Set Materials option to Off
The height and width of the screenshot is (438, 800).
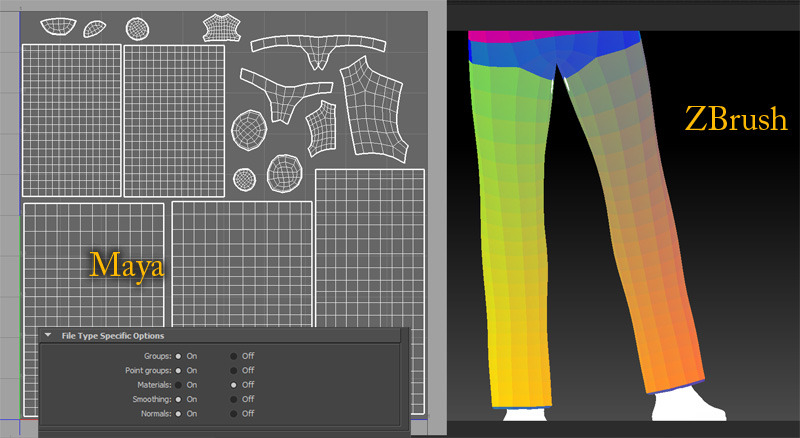coord(233,384)
